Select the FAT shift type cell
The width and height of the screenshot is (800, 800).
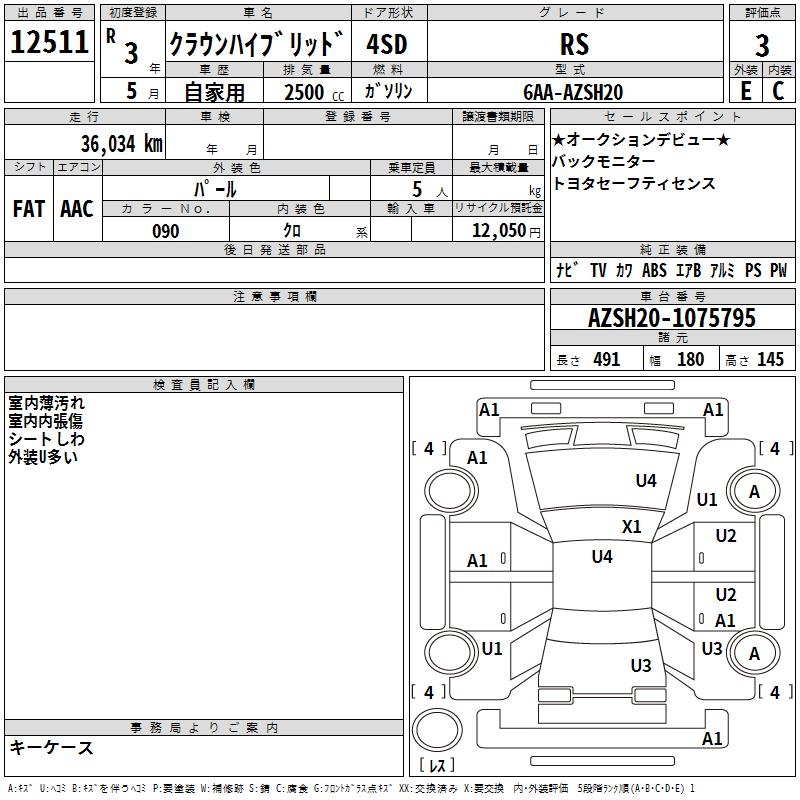coord(29,209)
